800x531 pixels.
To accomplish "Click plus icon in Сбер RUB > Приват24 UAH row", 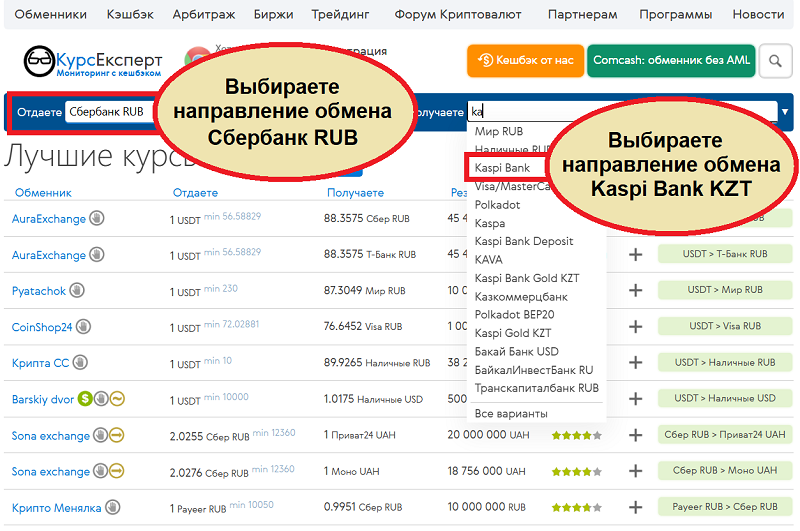I will tap(635, 435).
